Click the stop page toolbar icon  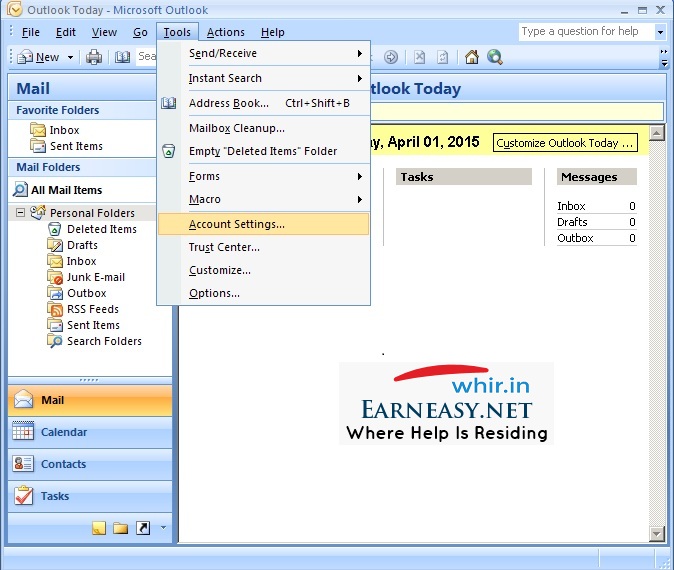pyautogui.click(x=420, y=57)
